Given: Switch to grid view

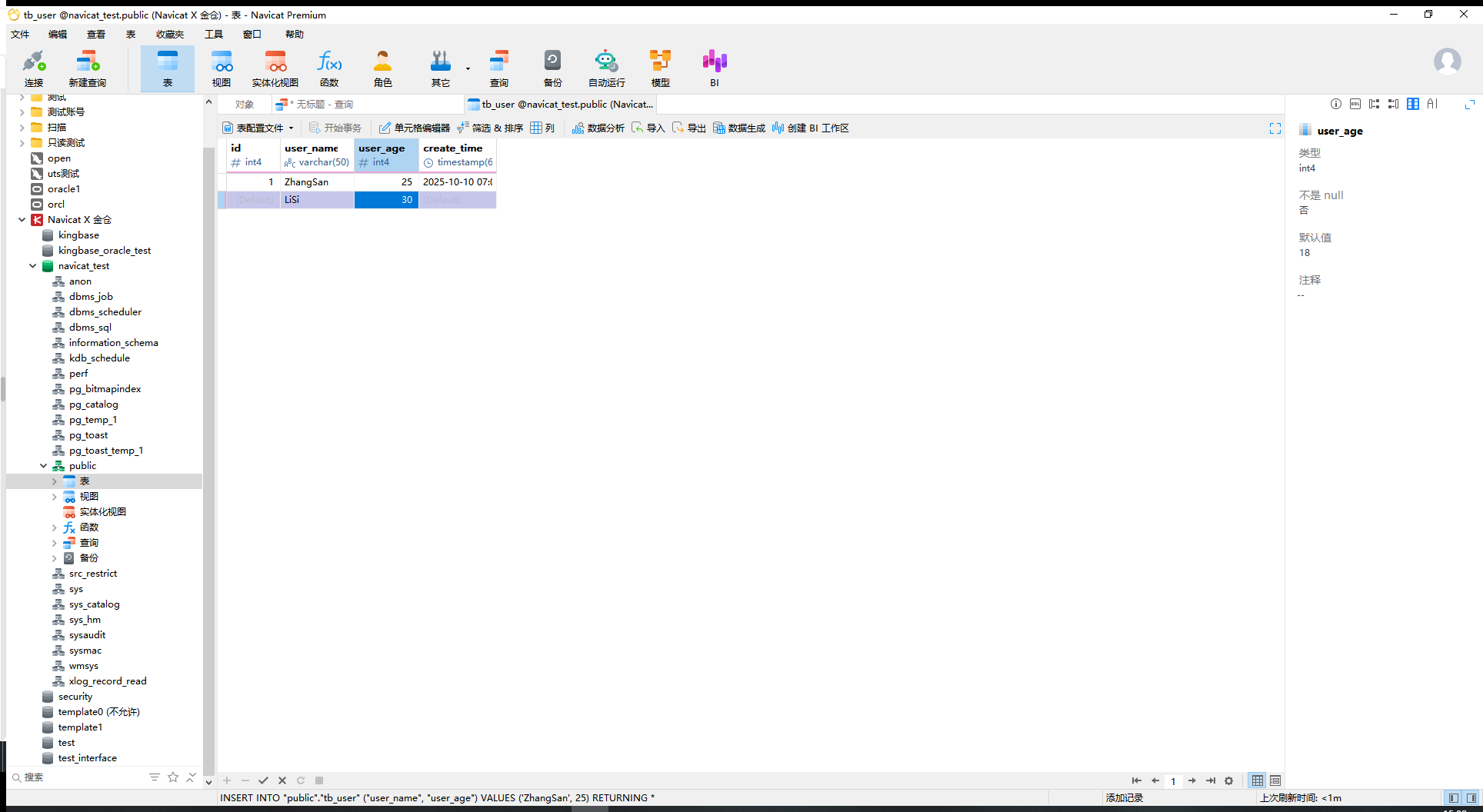Looking at the screenshot, I should (1258, 780).
